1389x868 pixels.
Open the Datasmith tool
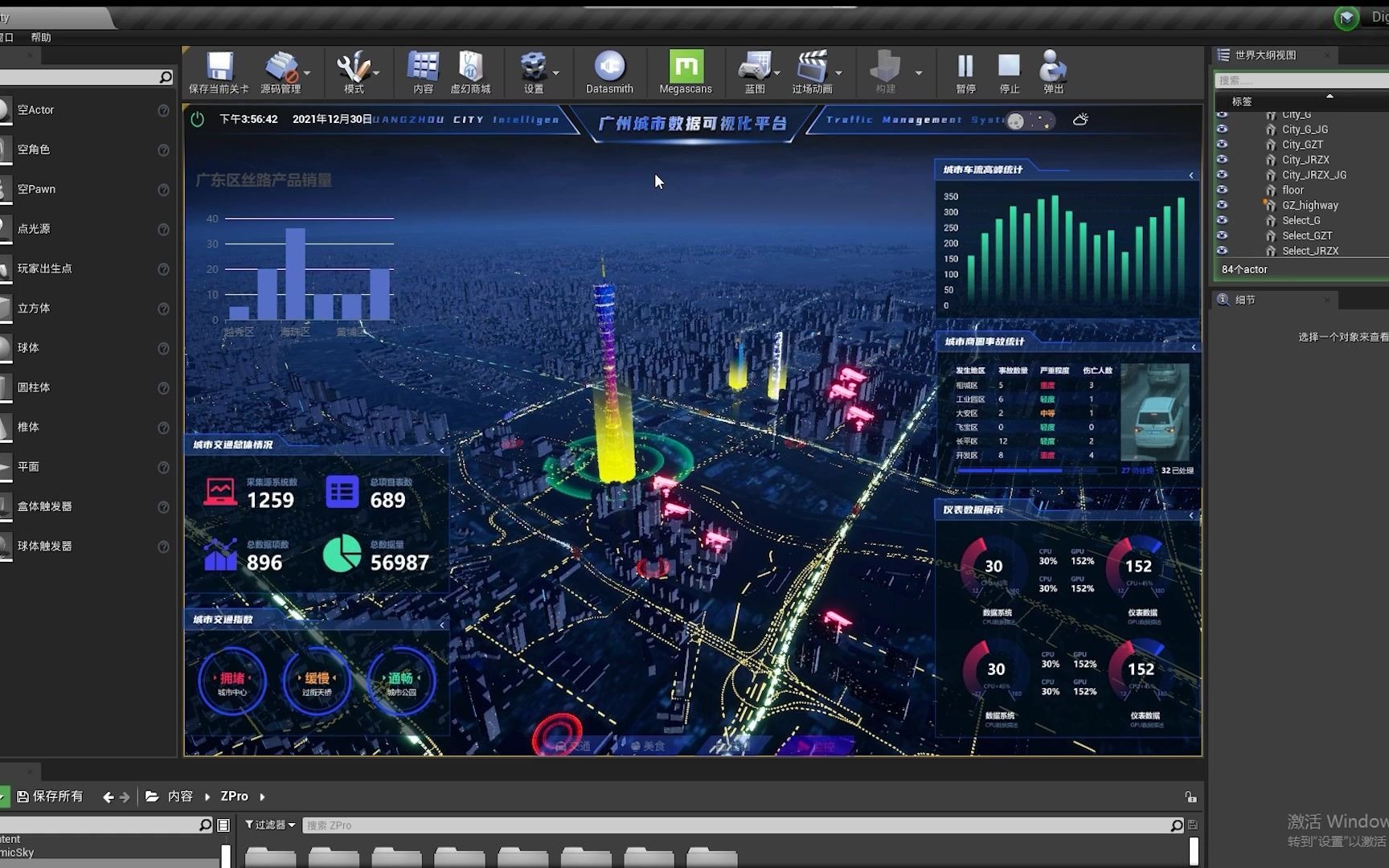click(x=609, y=68)
